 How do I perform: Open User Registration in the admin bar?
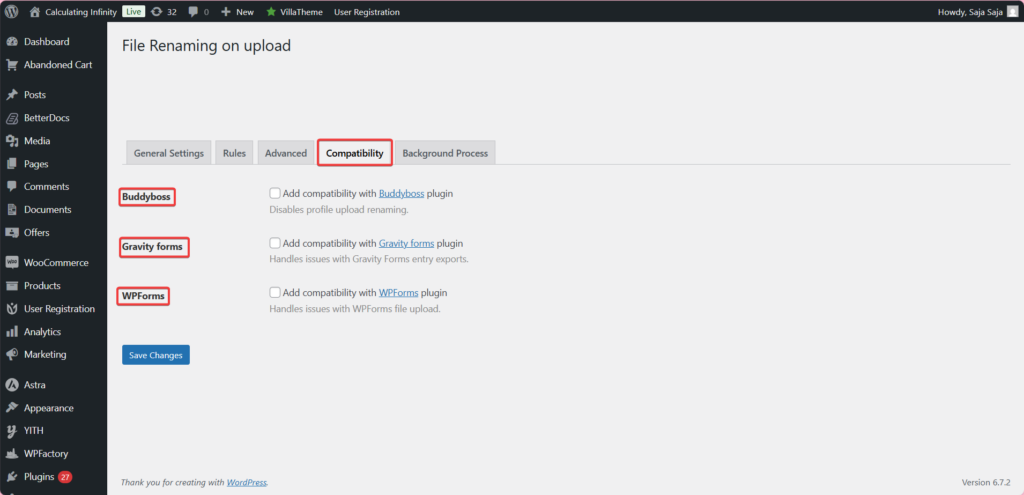367,12
